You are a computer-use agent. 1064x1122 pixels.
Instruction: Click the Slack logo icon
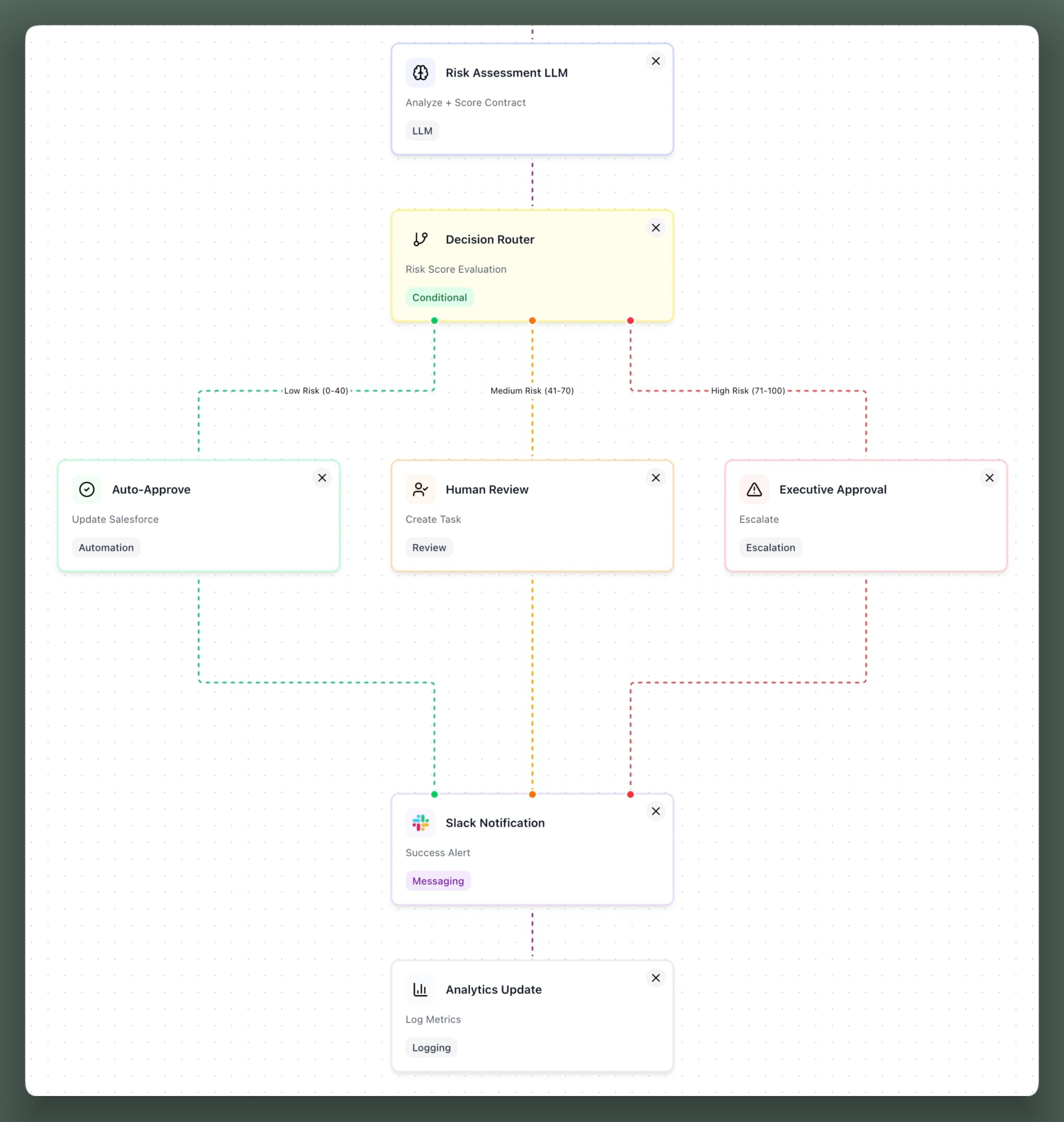point(420,823)
